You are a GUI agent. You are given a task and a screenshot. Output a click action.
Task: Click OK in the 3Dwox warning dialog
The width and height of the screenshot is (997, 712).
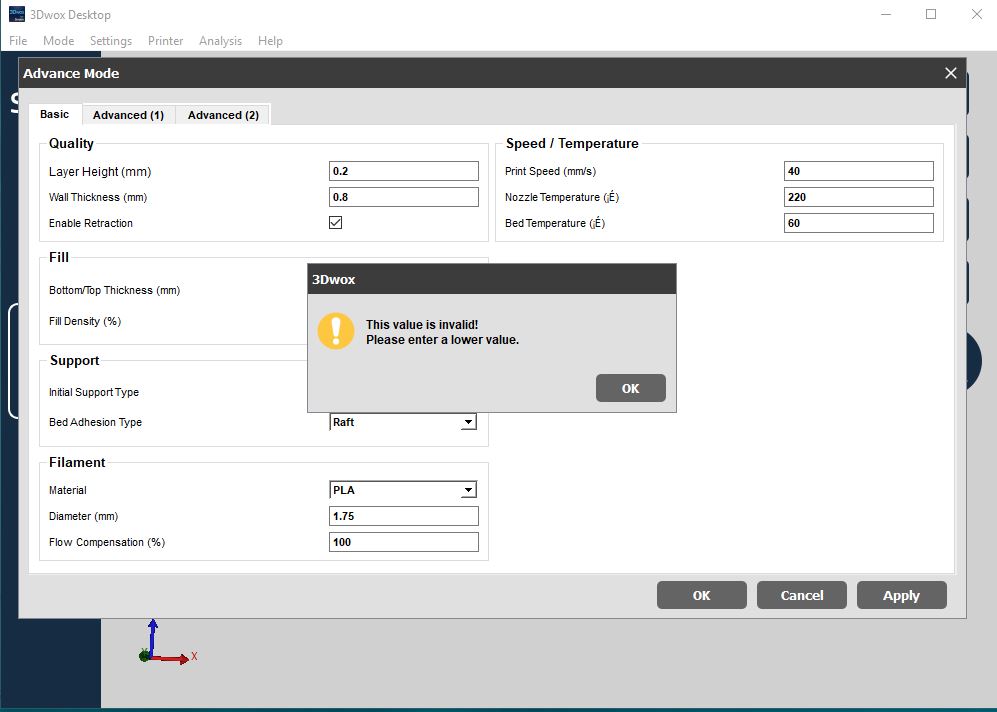click(630, 388)
